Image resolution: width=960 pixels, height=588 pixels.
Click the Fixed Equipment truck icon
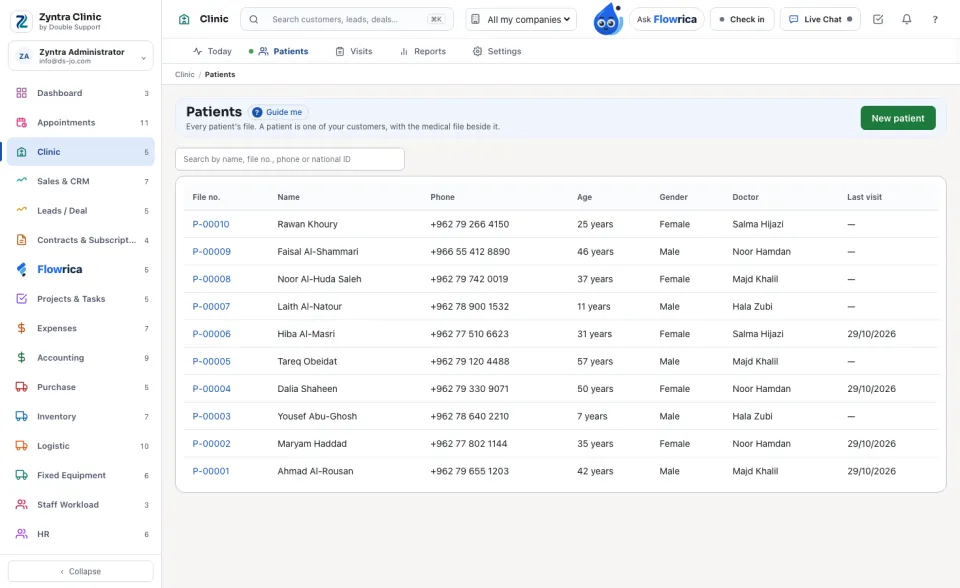(x=21, y=475)
